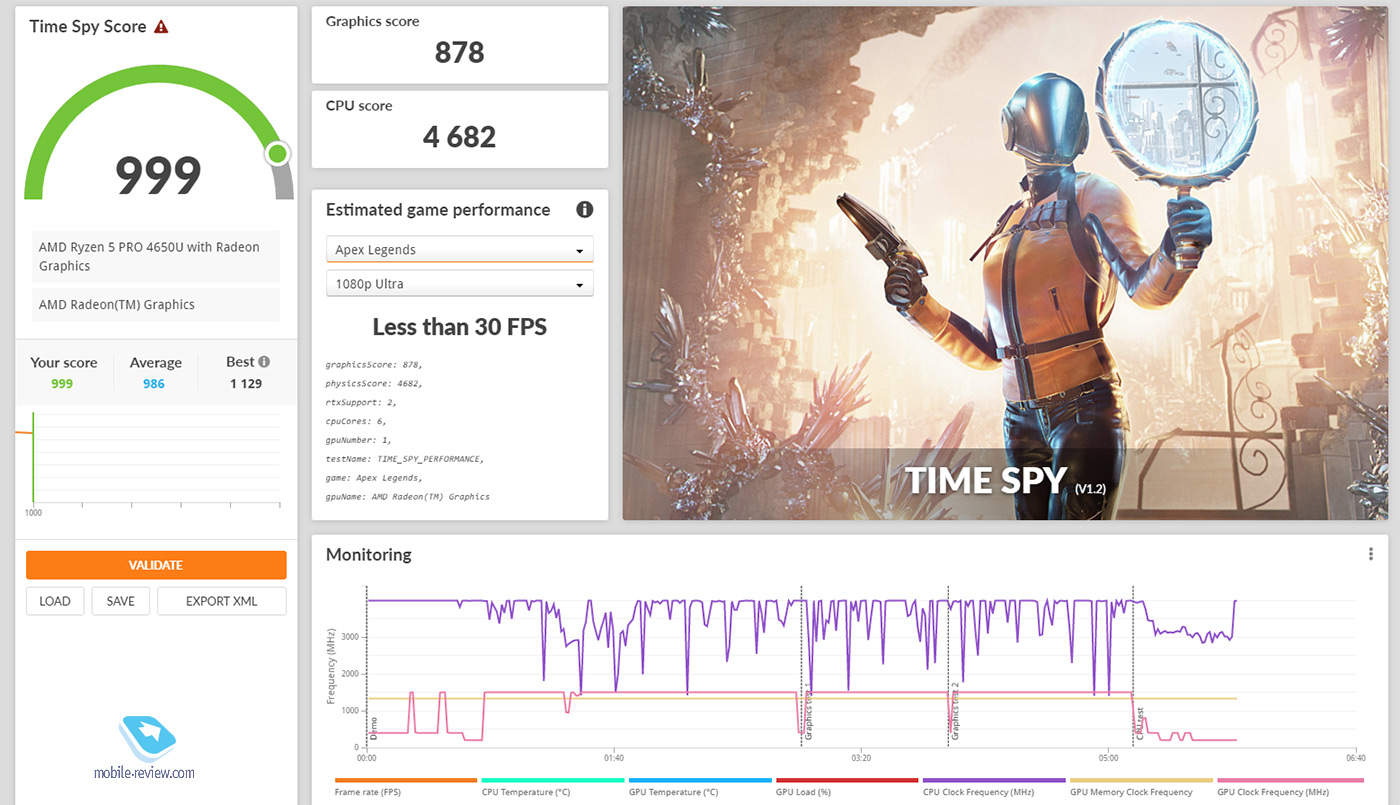Image resolution: width=1400 pixels, height=805 pixels.
Task: Open the Apex Legends game dropdown
Action: pos(460,250)
